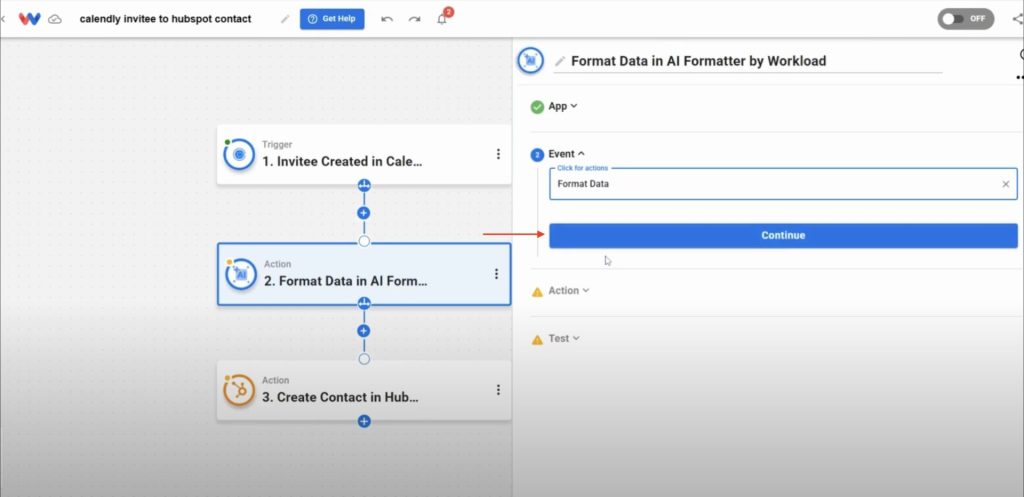Viewport: 1024px width, 497px height.
Task: Click the workflow name text
Action: (x=165, y=19)
